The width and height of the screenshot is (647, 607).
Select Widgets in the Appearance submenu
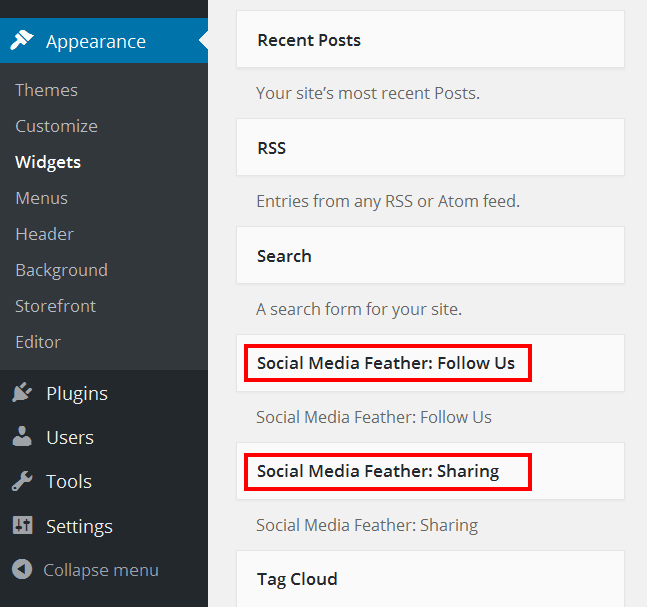click(48, 162)
